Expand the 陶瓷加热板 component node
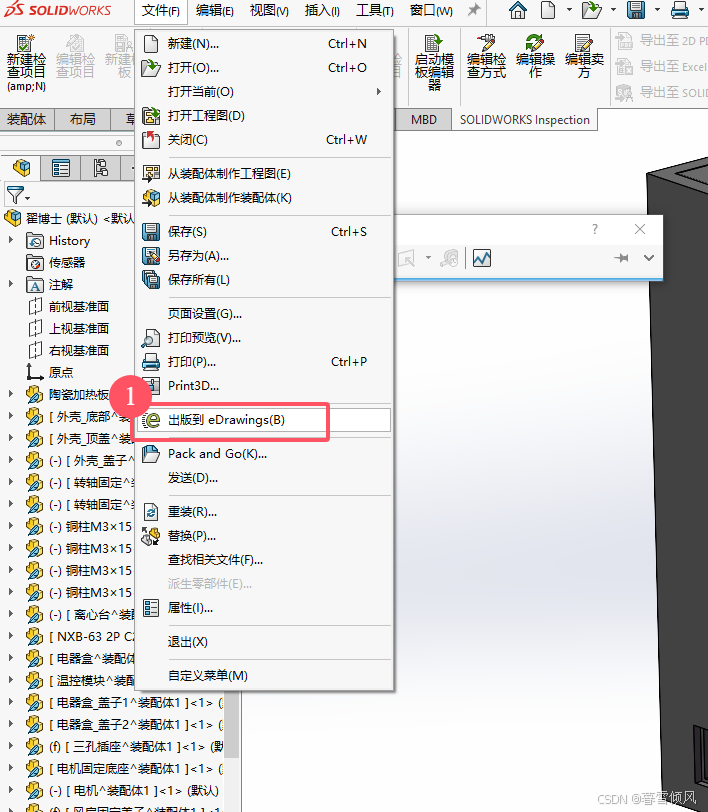Screen dimensions: 708x812 pyautogui.click(x=11, y=394)
